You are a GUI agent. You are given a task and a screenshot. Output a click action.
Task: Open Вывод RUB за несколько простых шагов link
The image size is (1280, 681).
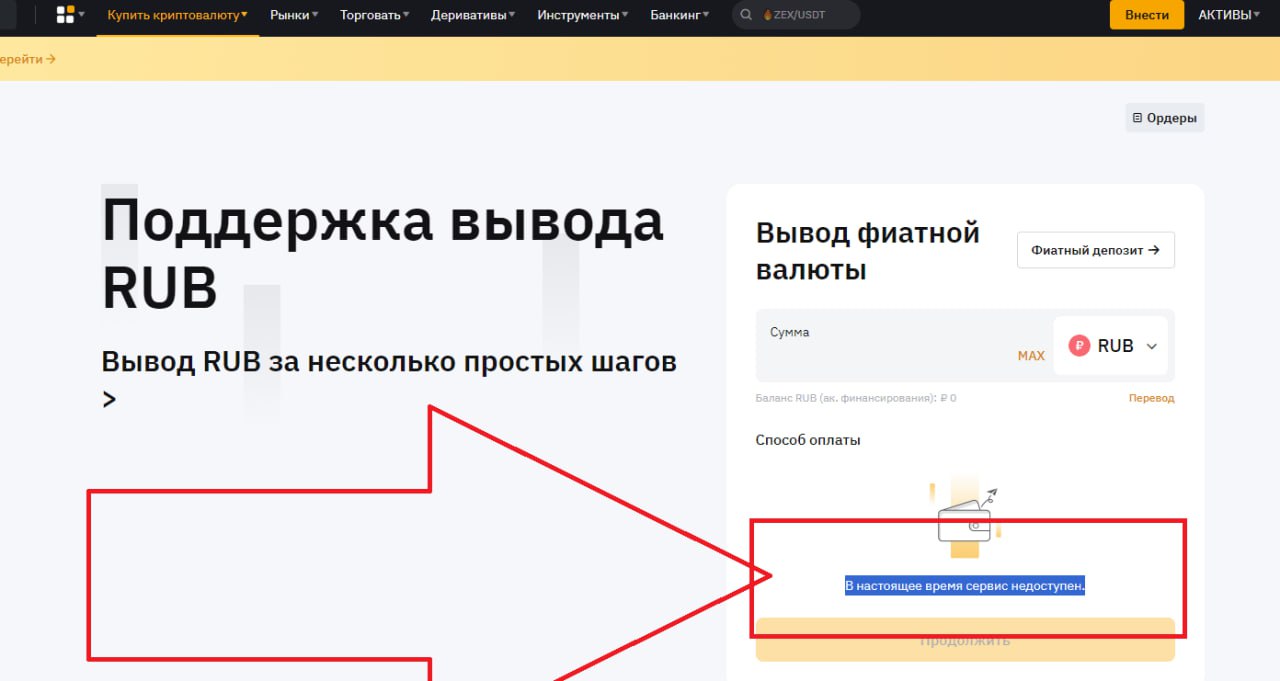pyautogui.click(x=389, y=362)
